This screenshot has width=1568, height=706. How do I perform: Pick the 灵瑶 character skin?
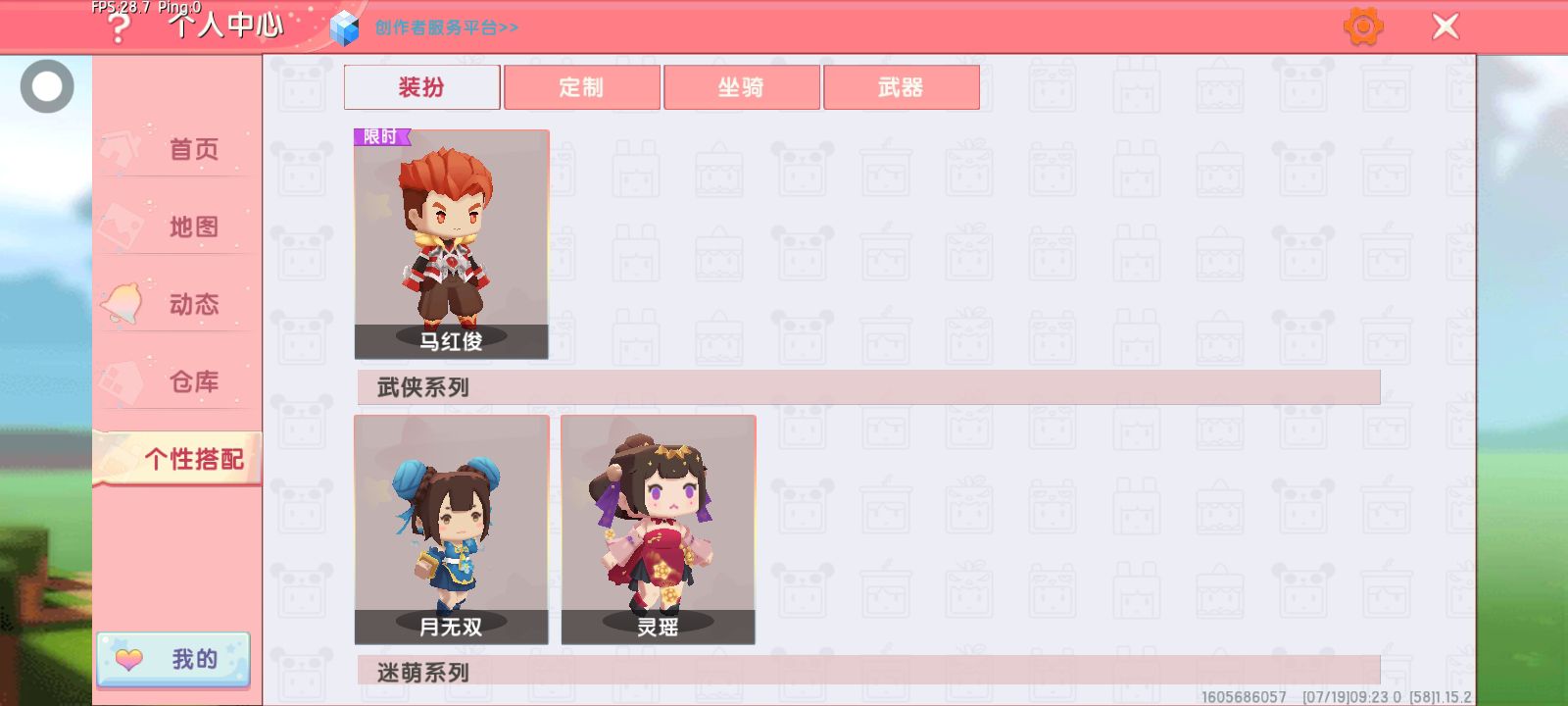click(658, 529)
